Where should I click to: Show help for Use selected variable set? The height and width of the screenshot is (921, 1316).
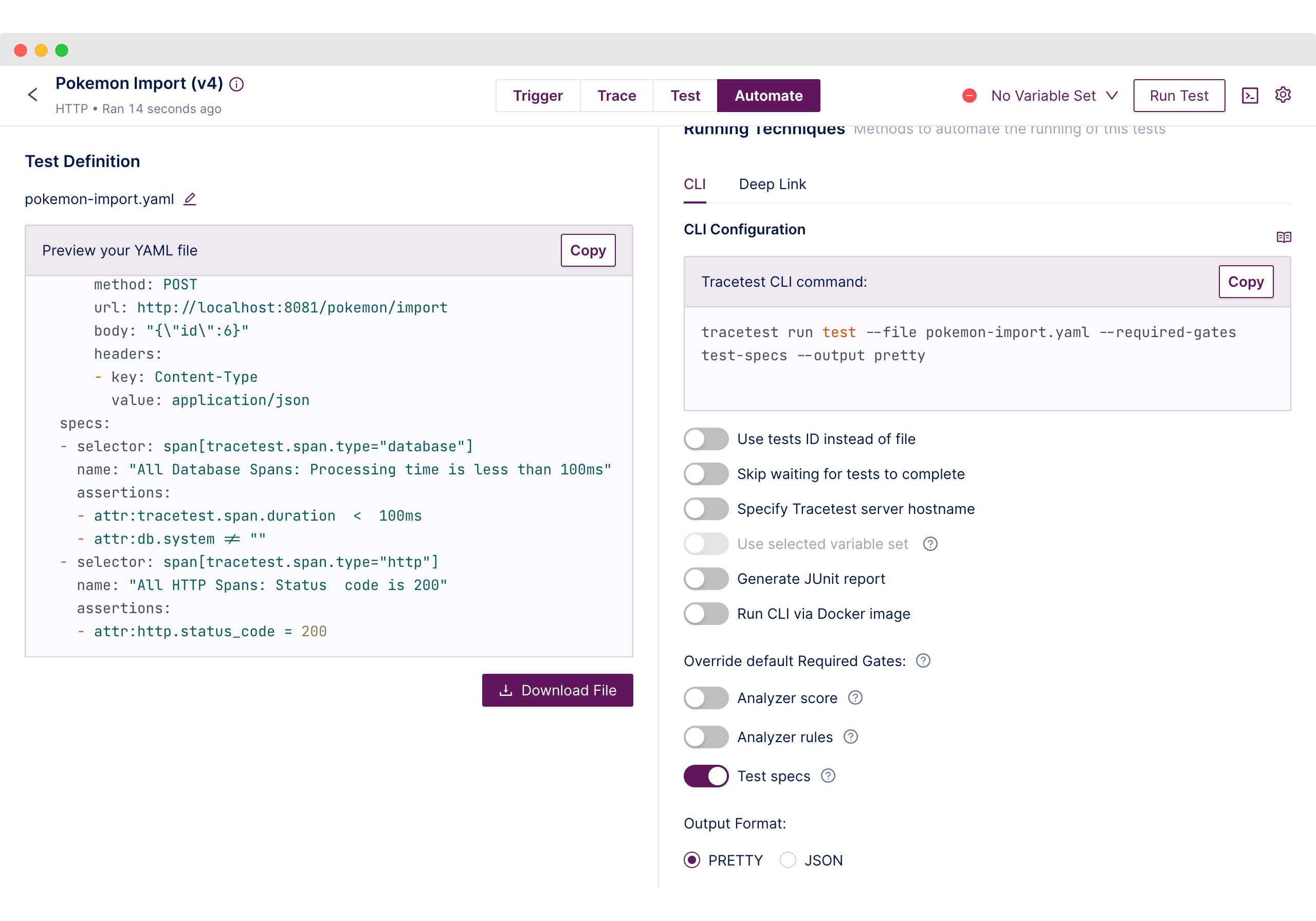tap(930, 544)
